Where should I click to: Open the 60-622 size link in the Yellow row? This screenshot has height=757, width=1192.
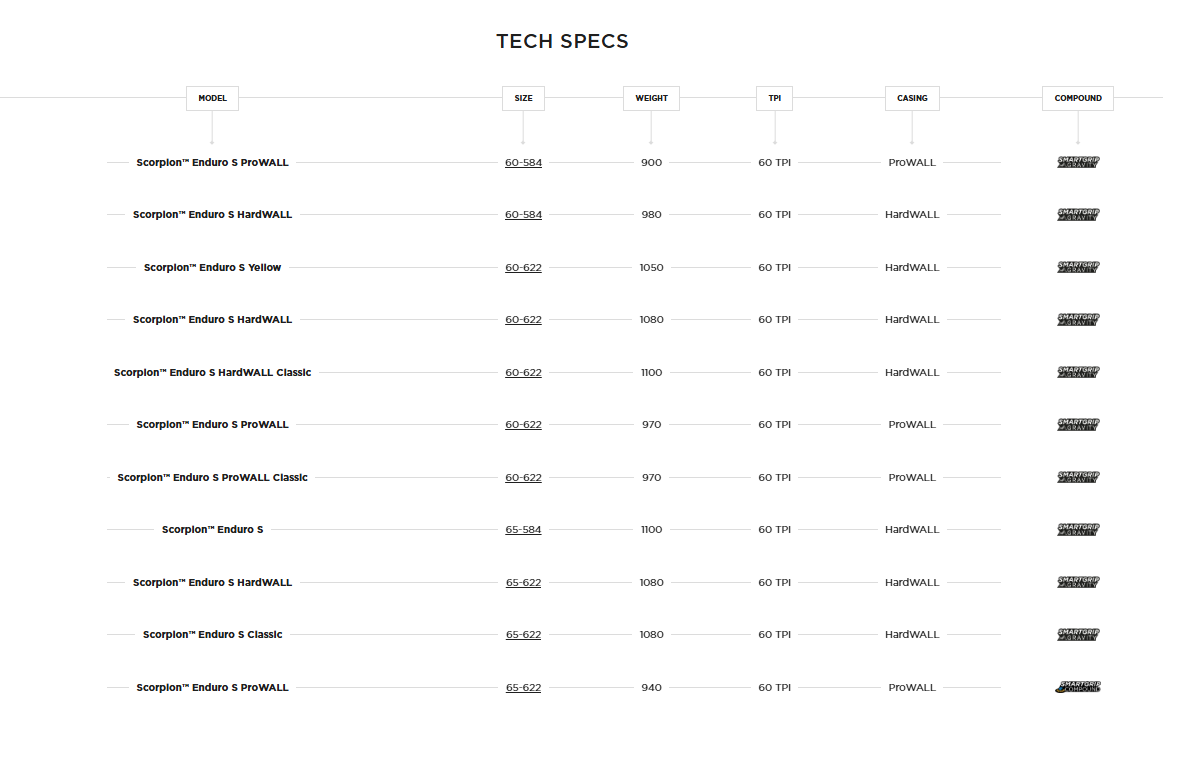(x=523, y=267)
